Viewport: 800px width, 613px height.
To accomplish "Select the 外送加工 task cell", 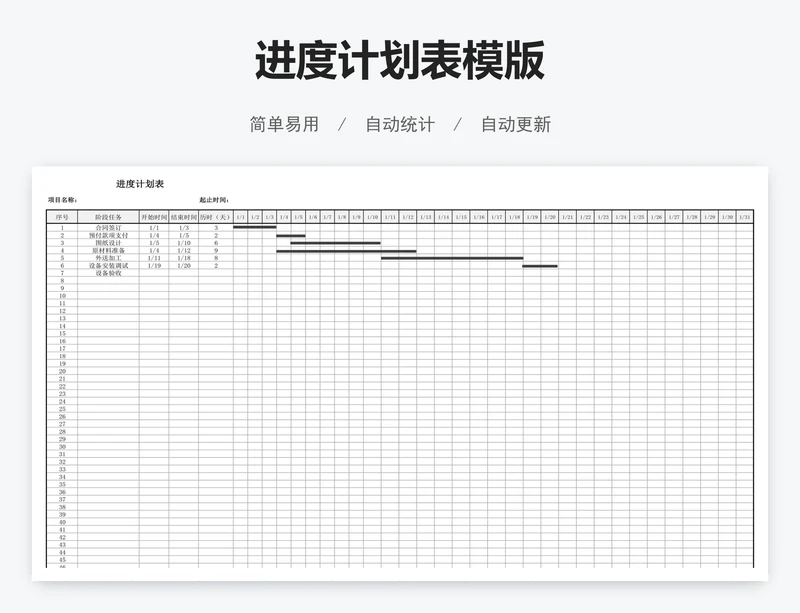I will pyautogui.click(x=108, y=258).
